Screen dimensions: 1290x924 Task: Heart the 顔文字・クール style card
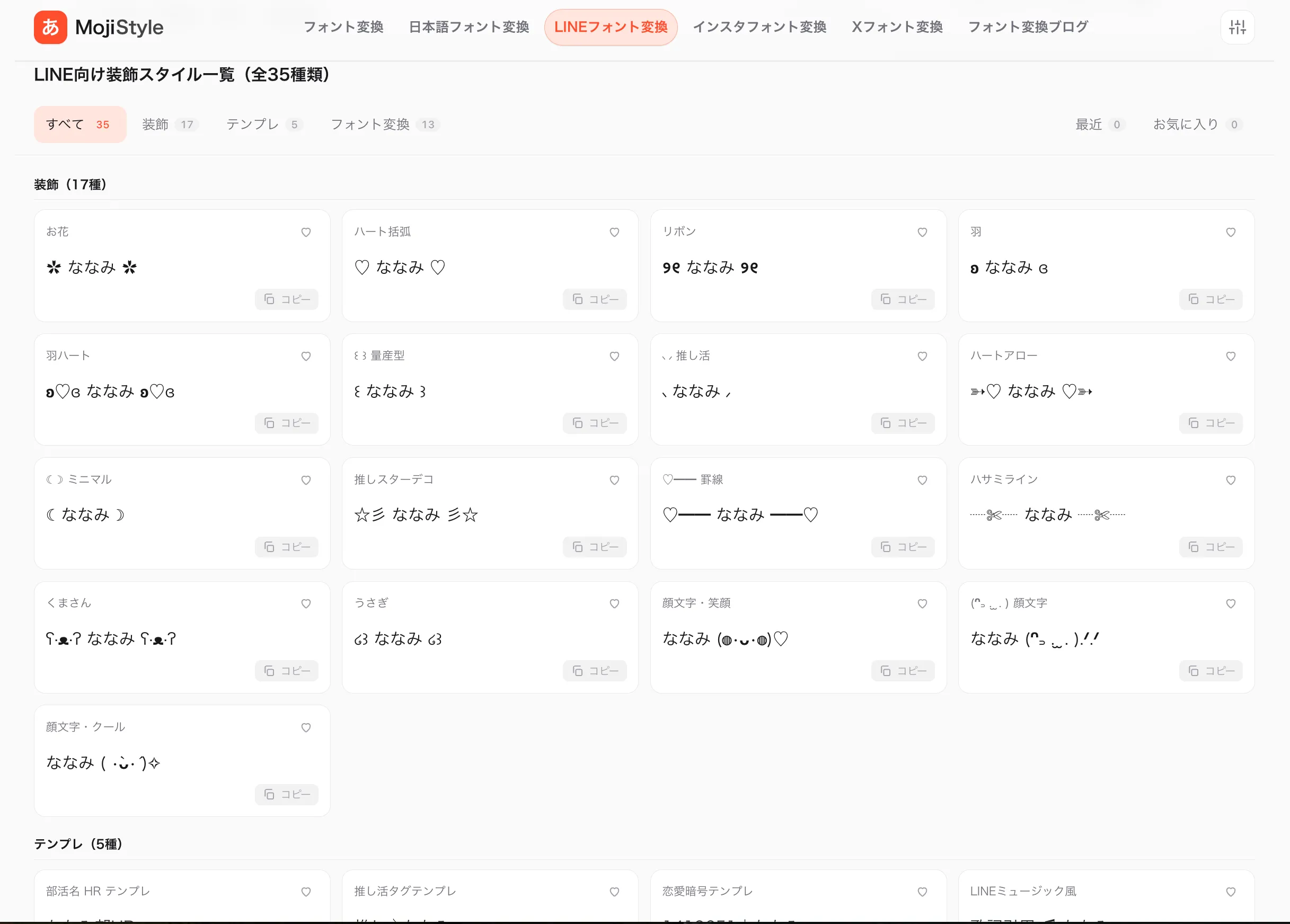point(306,727)
